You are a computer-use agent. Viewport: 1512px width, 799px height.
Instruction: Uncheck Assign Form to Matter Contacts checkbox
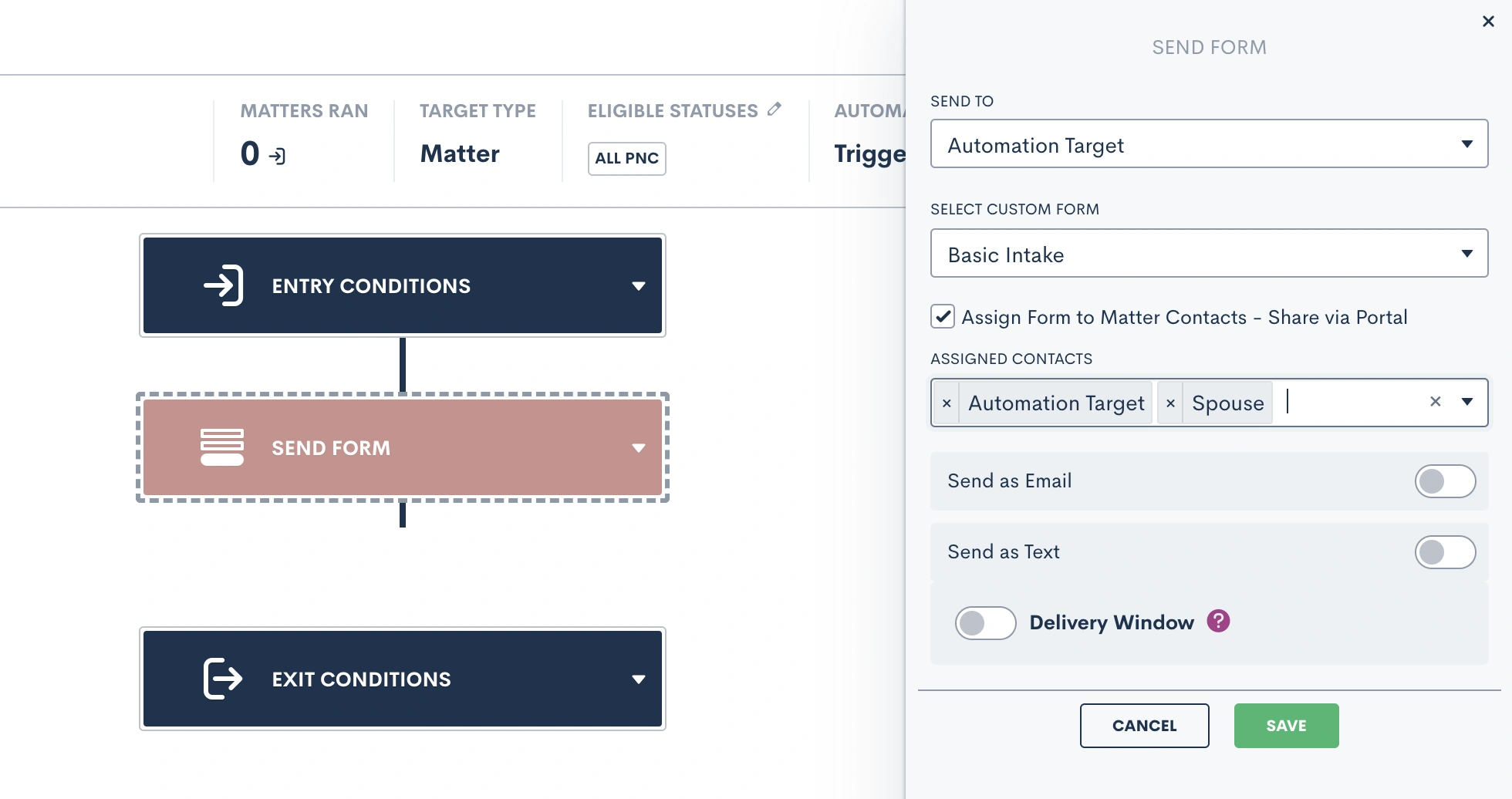click(x=943, y=316)
